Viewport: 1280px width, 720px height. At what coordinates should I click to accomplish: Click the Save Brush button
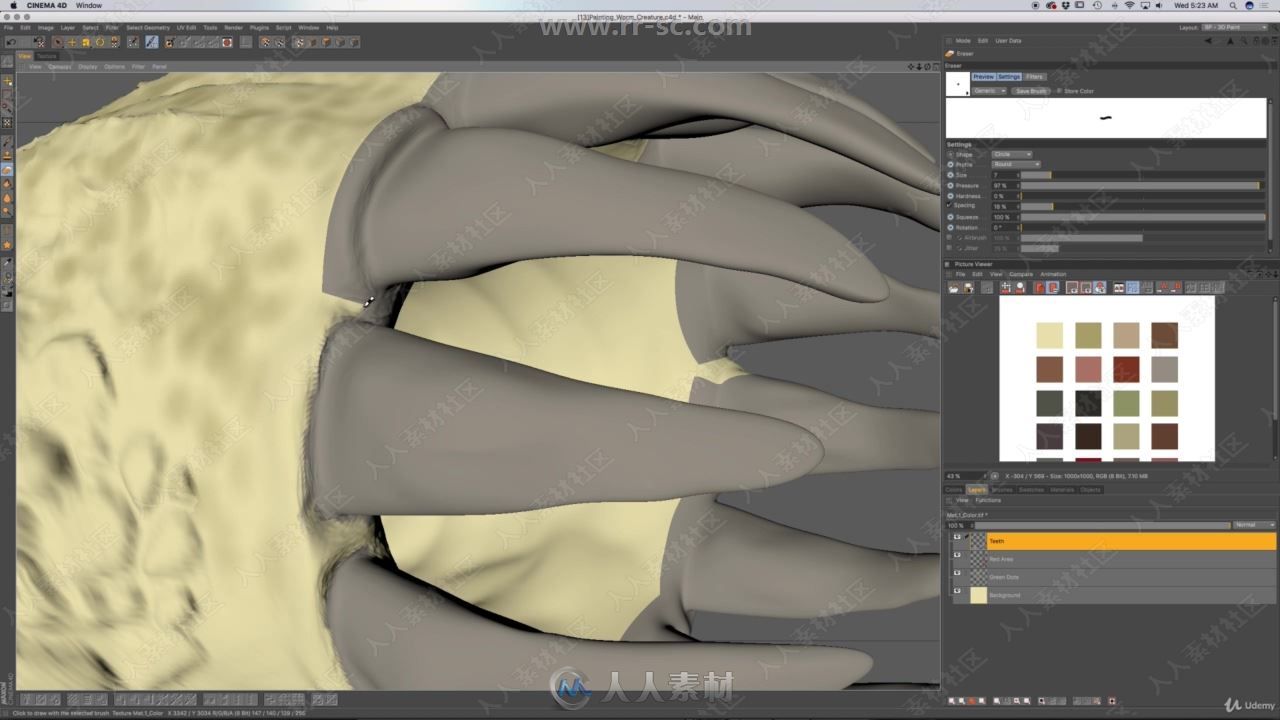(x=1031, y=91)
